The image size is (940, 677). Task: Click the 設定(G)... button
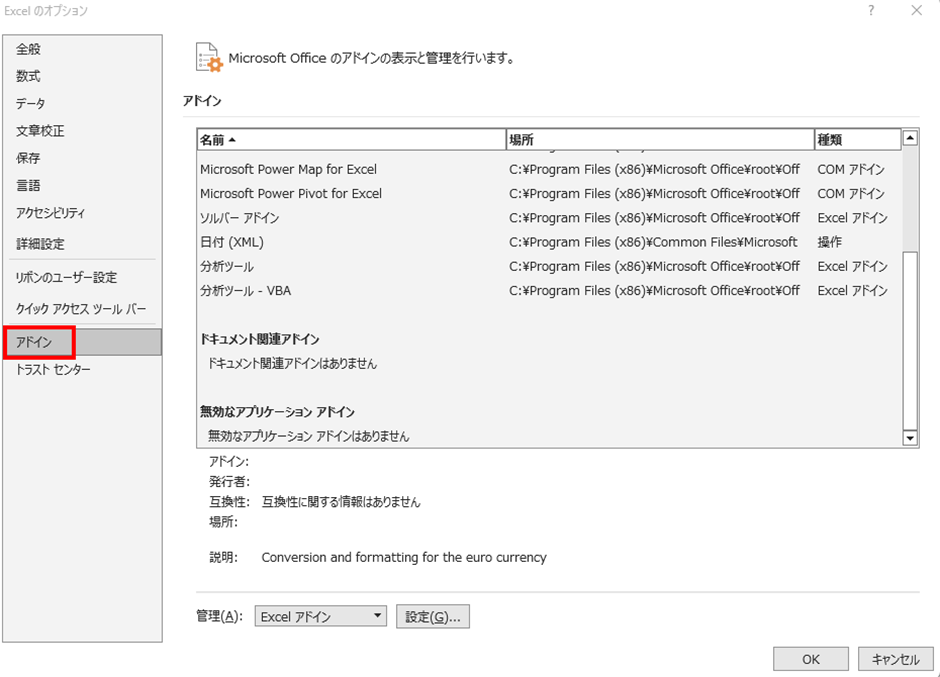(432, 617)
